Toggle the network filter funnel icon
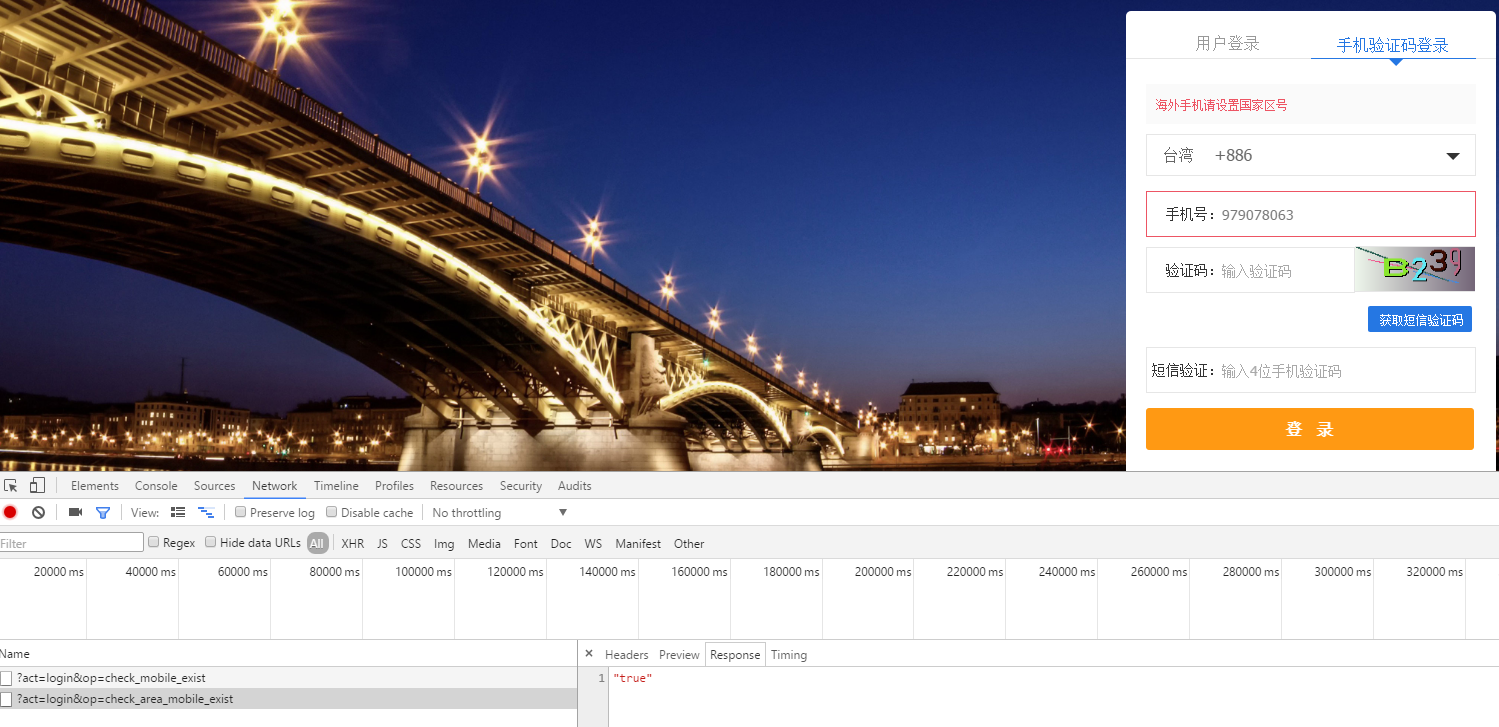 pyautogui.click(x=102, y=513)
